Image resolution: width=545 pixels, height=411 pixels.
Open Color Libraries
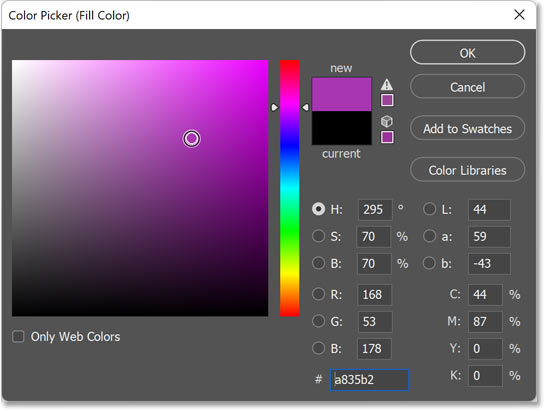(467, 170)
